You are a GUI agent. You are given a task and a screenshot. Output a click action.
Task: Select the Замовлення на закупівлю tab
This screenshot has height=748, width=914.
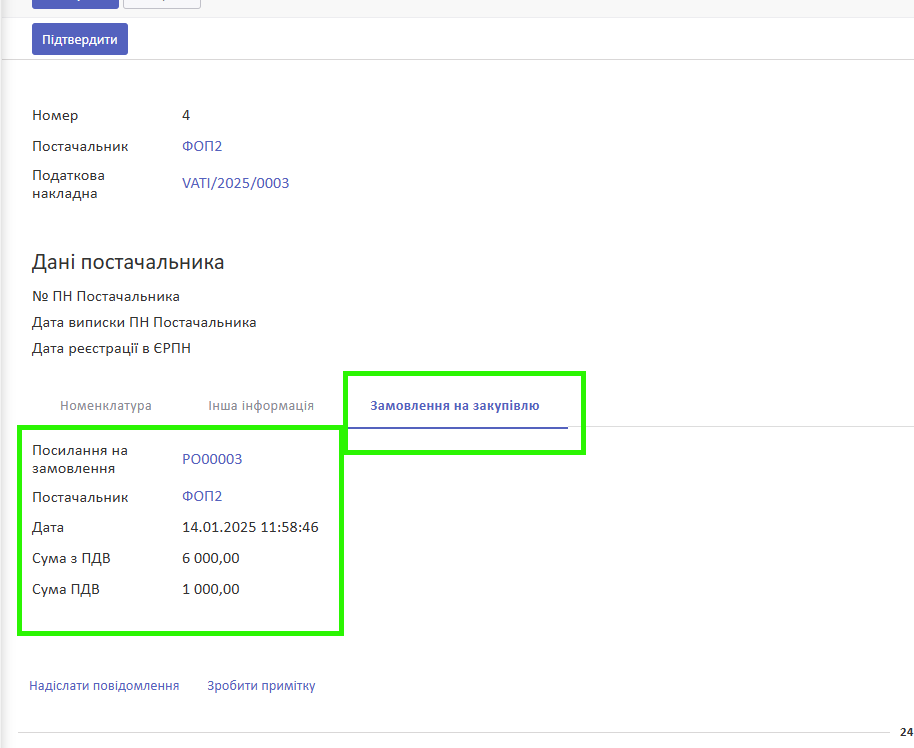coord(455,405)
